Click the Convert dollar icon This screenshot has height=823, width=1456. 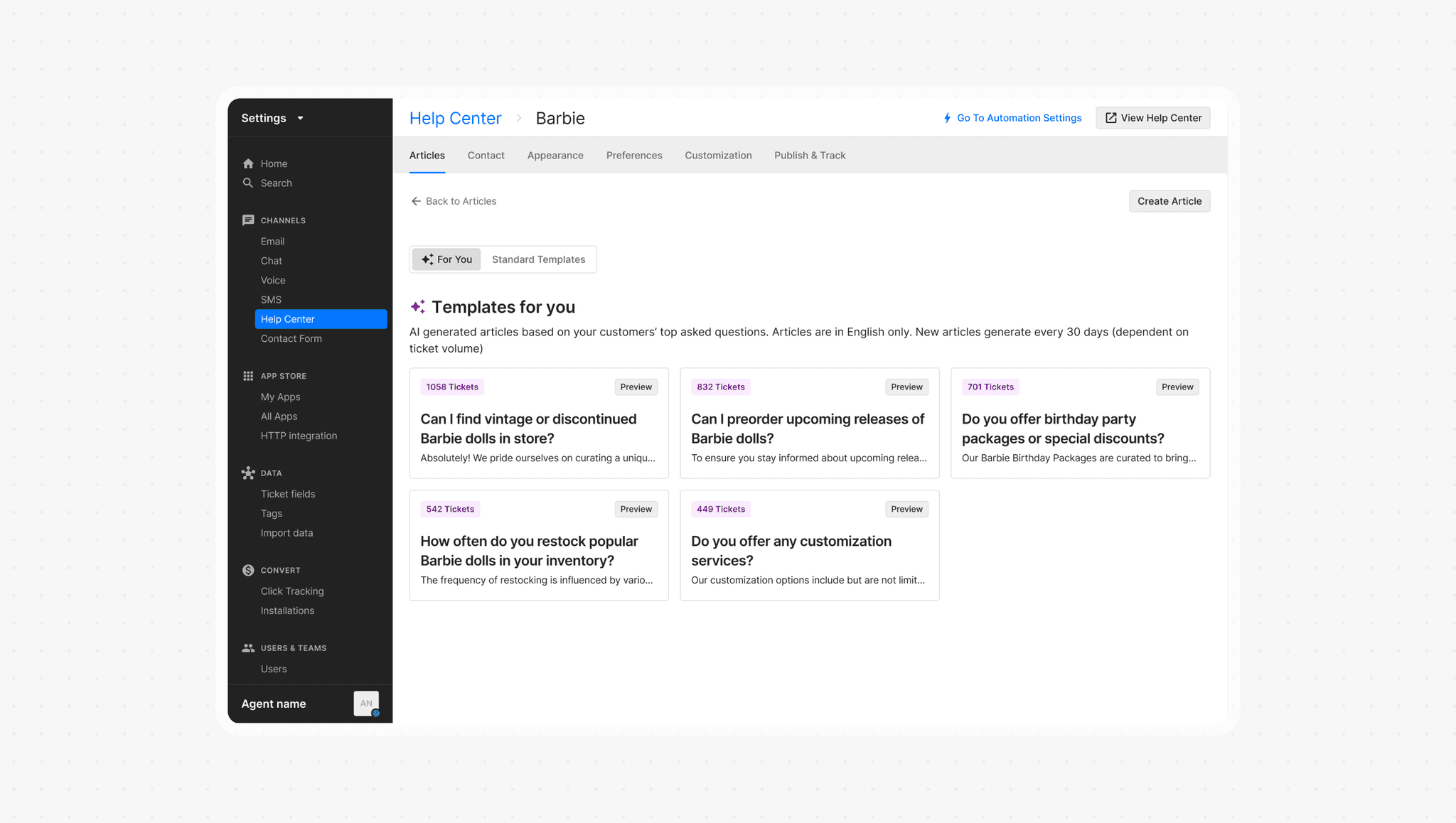[248, 570]
